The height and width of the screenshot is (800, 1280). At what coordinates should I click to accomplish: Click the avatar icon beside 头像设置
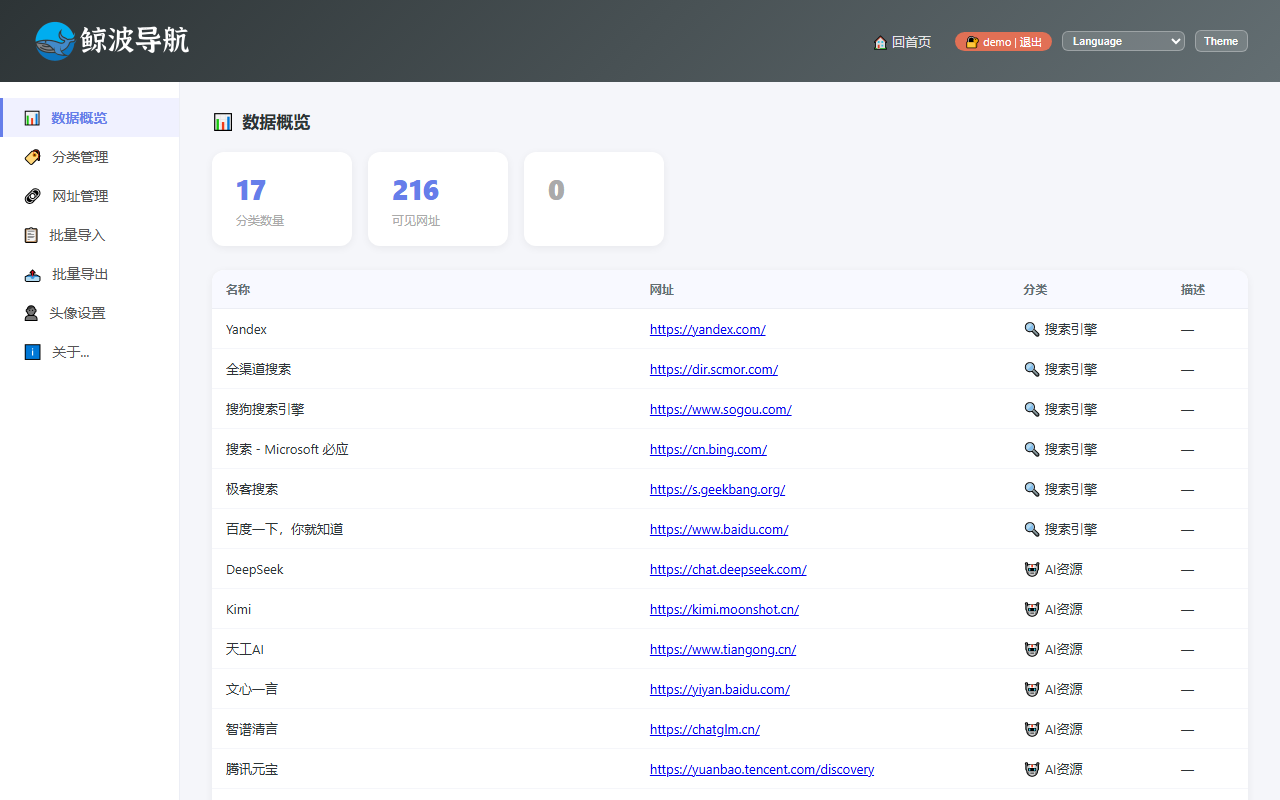tap(31, 313)
